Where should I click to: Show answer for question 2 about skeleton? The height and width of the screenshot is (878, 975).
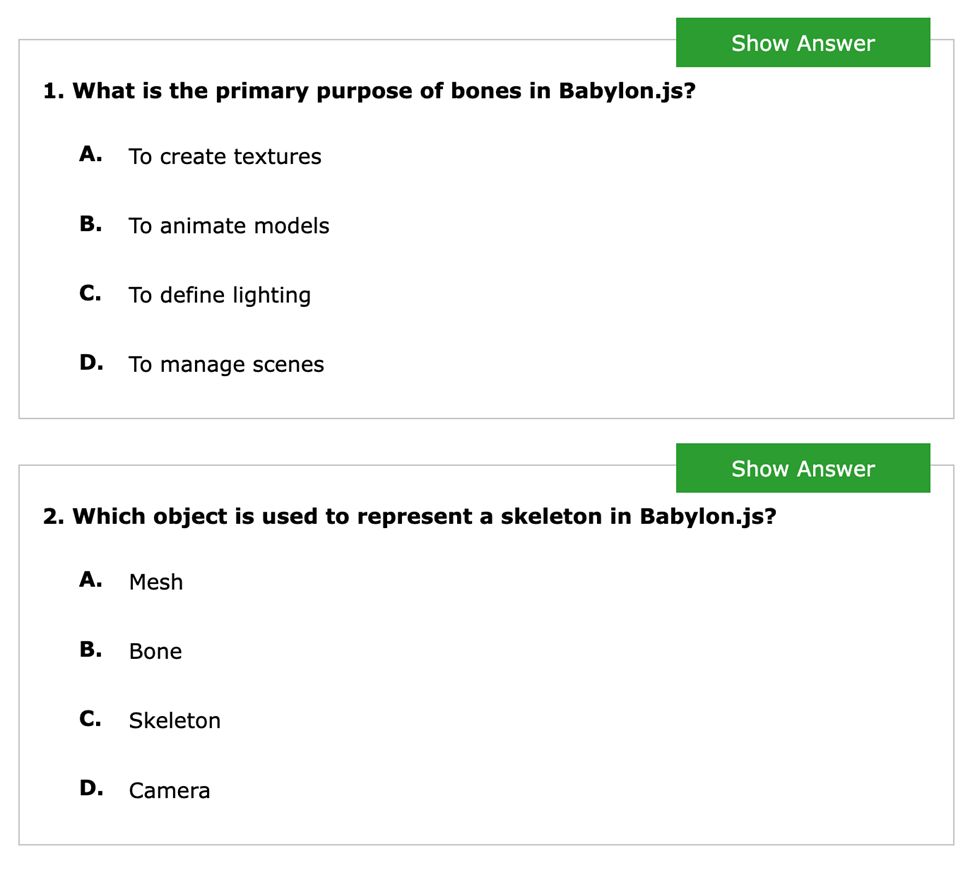803,468
